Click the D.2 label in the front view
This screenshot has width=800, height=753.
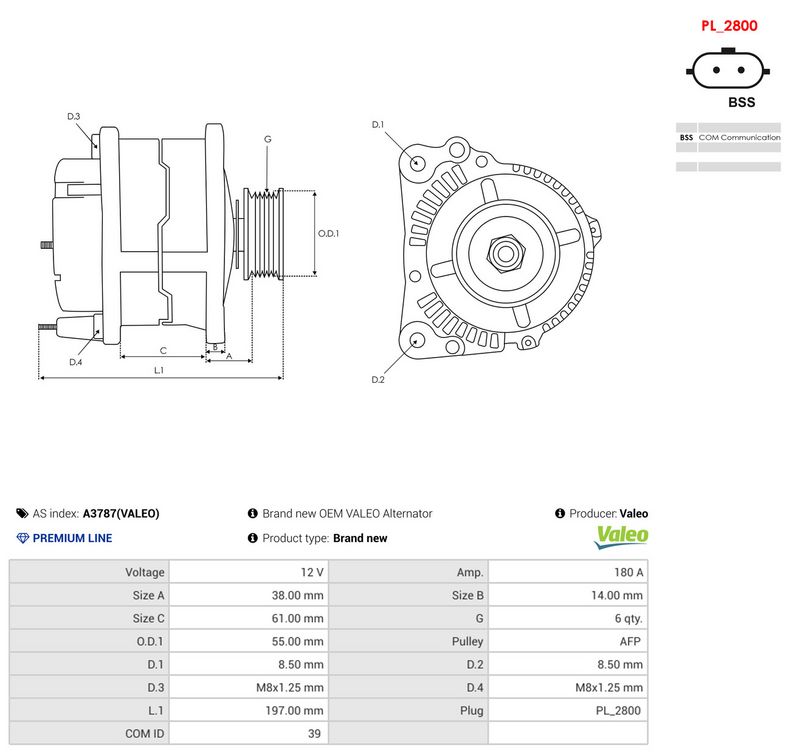click(x=378, y=380)
